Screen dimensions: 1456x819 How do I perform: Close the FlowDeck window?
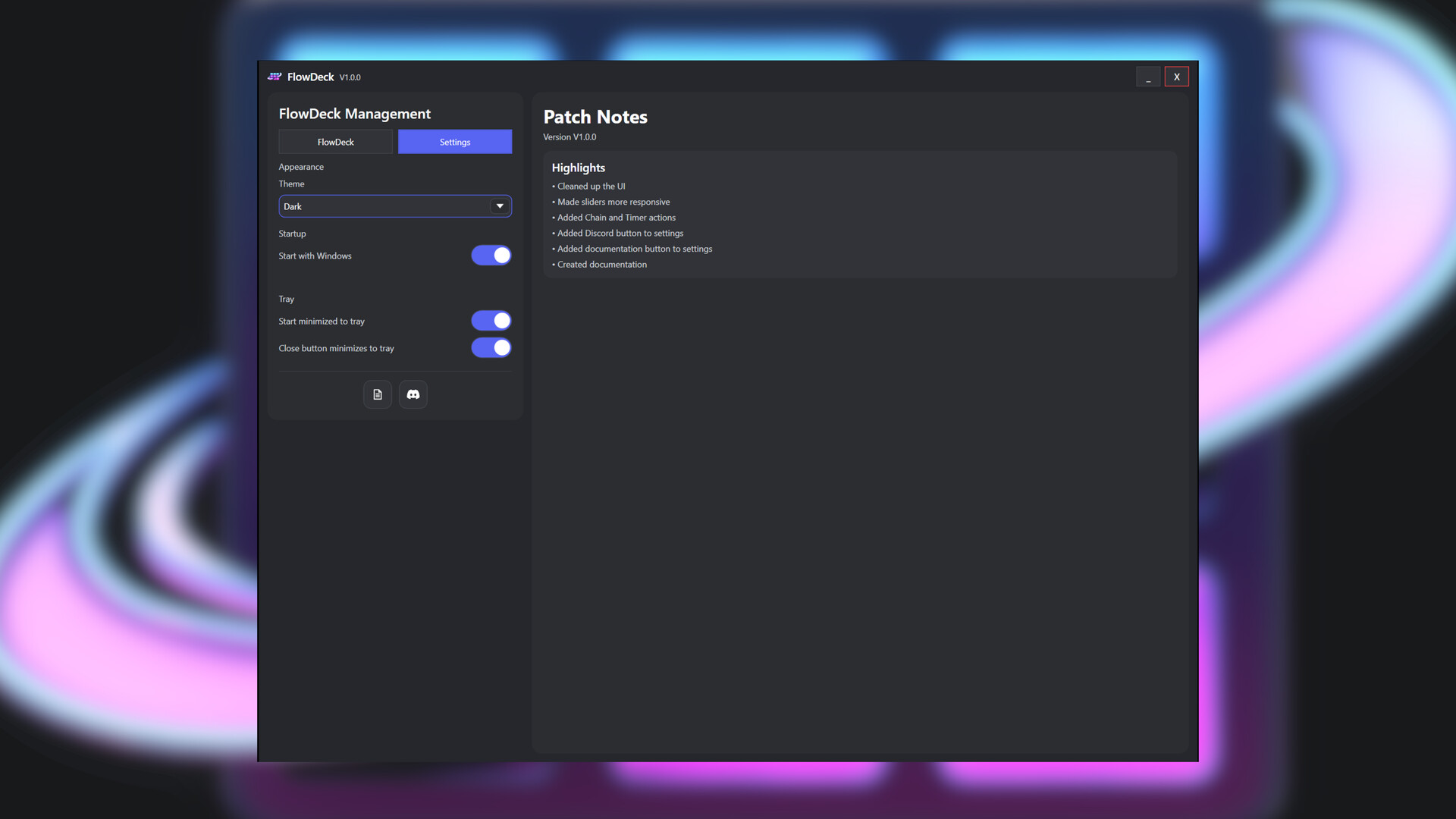pos(1177,77)
